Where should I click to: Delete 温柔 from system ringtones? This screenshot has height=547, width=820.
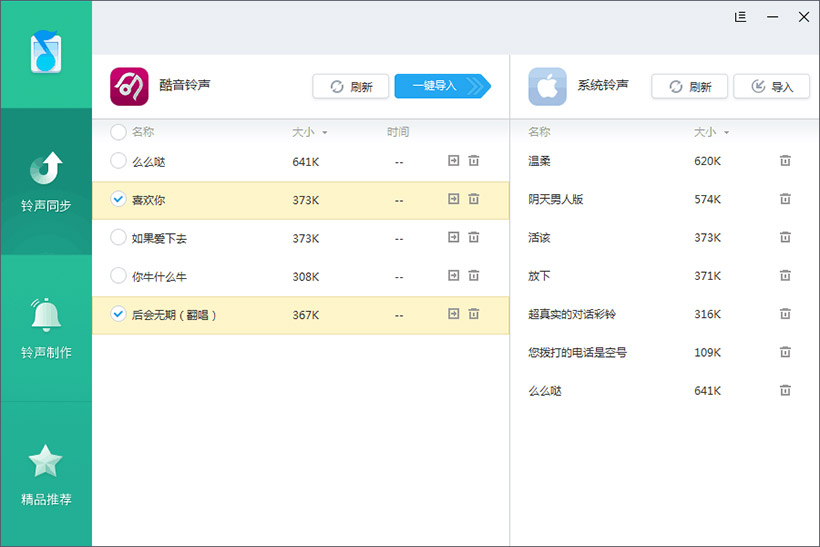785,161
